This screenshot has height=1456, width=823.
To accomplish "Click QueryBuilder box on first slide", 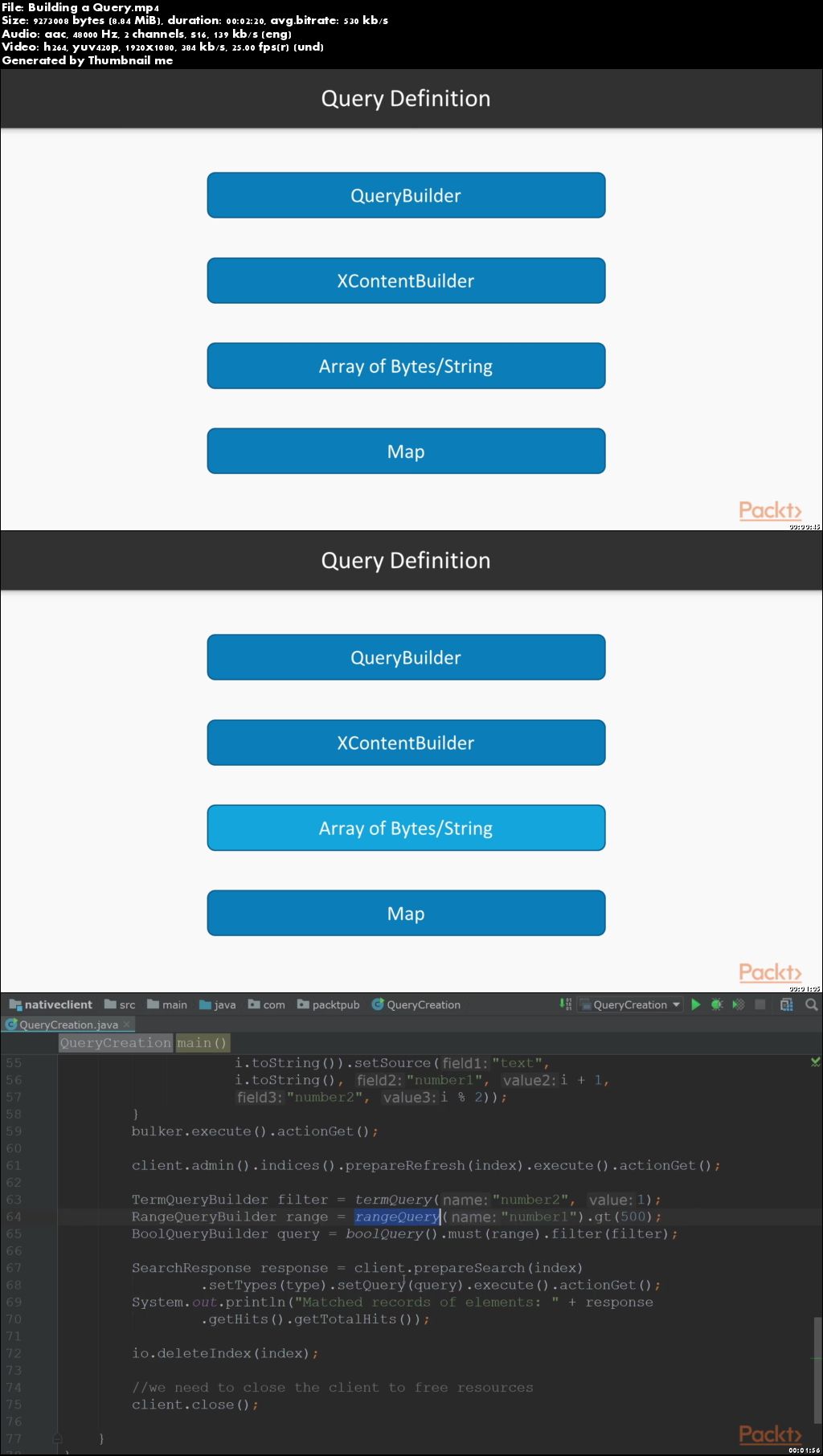I will click(x=406, y=195).
